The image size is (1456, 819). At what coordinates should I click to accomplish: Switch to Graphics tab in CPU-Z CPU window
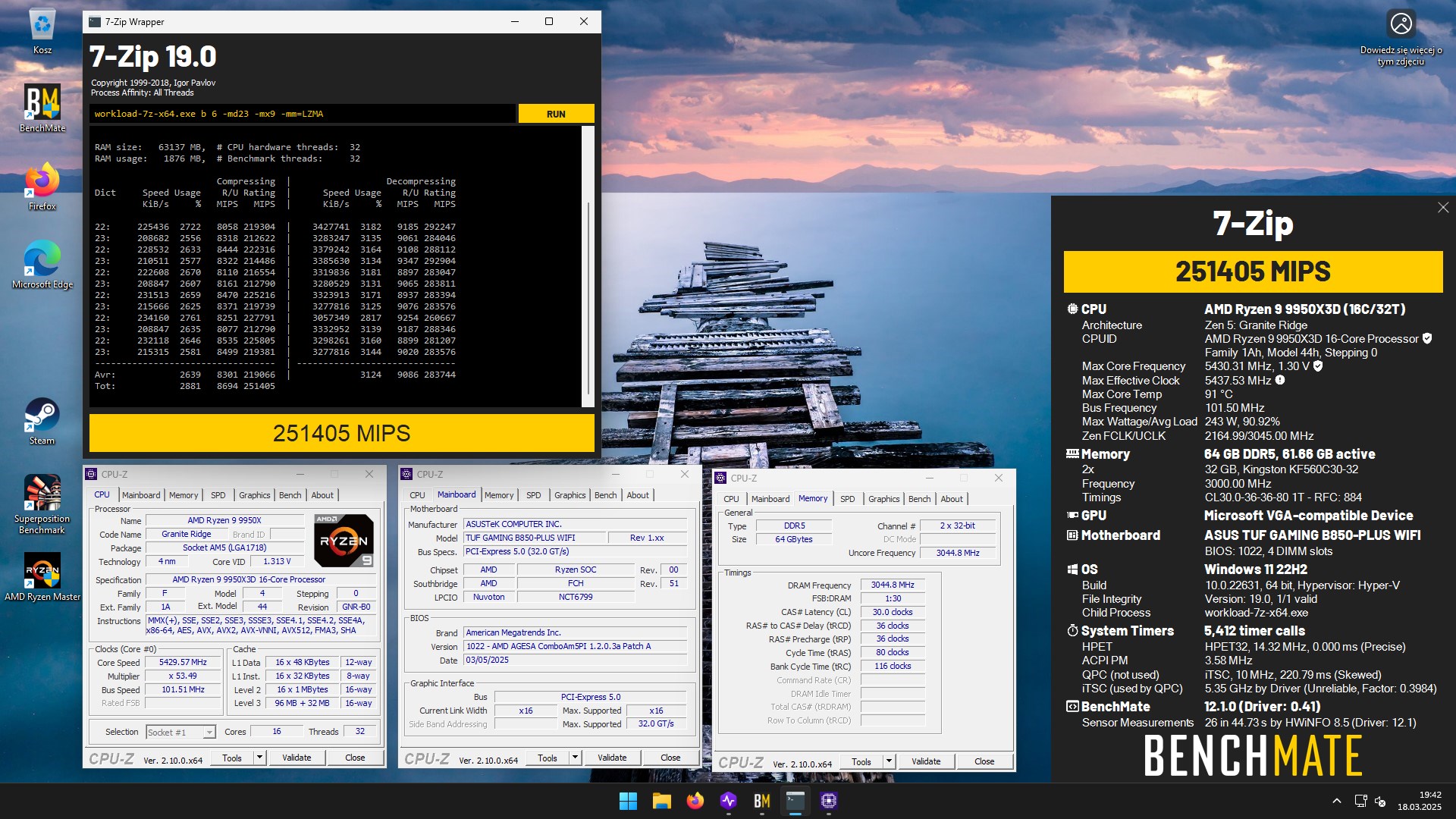255,495
